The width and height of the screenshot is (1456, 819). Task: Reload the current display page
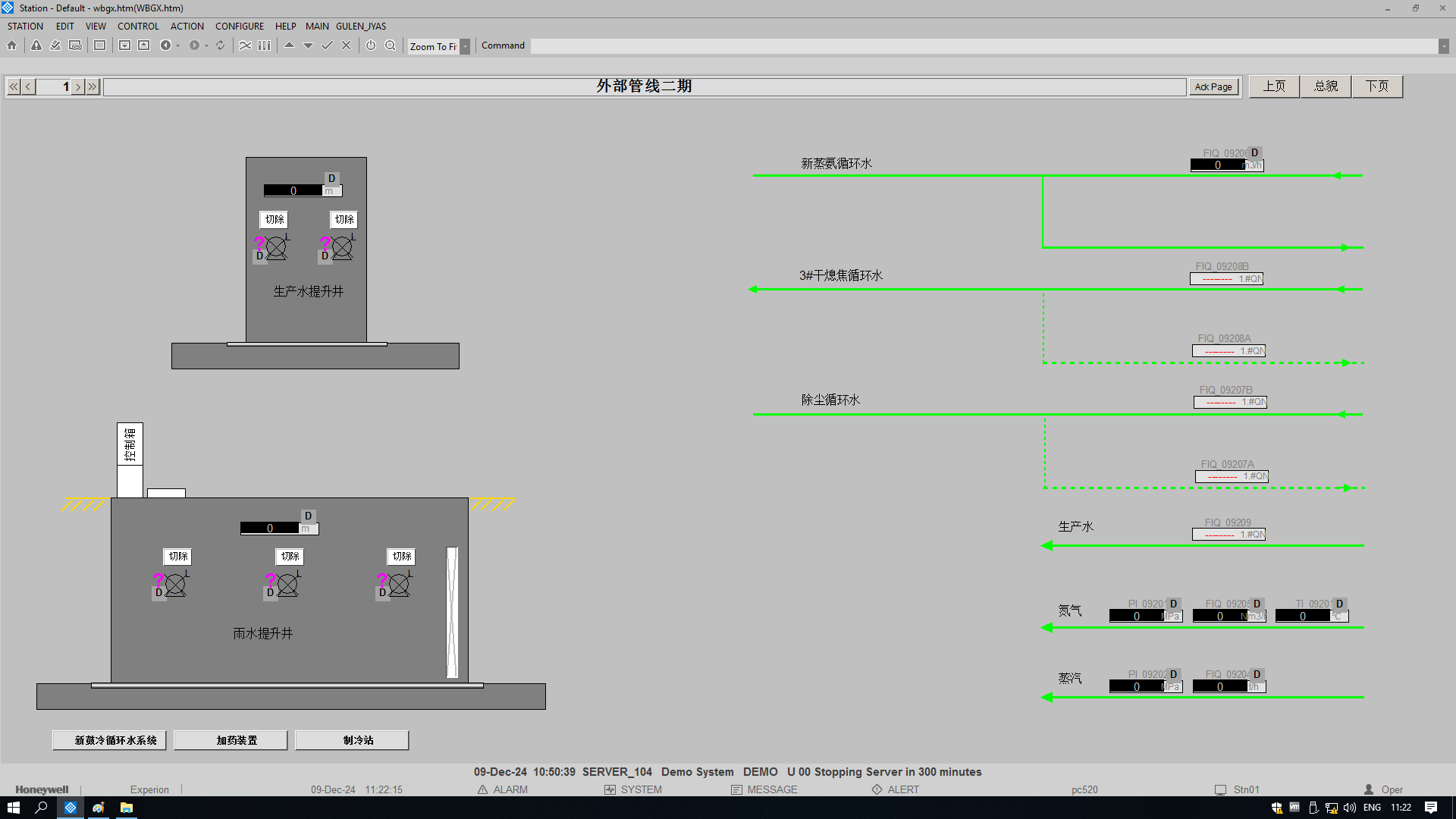[220, 45]
